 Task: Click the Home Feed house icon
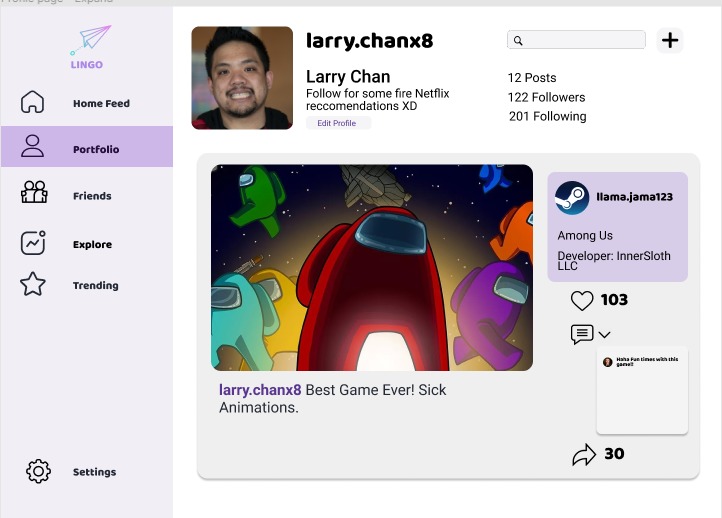pyautogui.click(x=32, y=102)
